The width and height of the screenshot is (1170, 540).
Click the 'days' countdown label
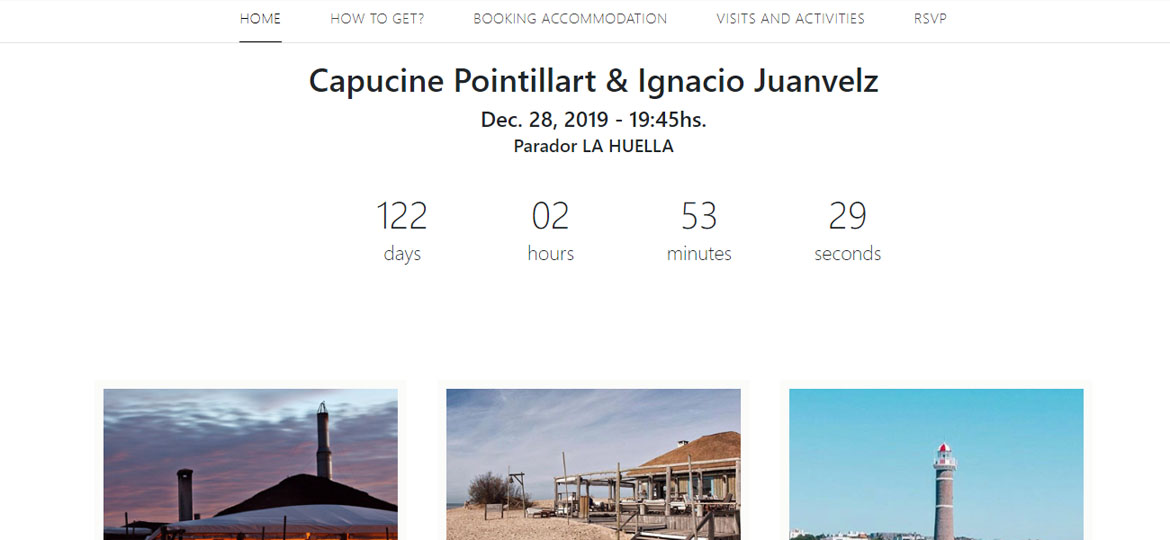point(402,254)
